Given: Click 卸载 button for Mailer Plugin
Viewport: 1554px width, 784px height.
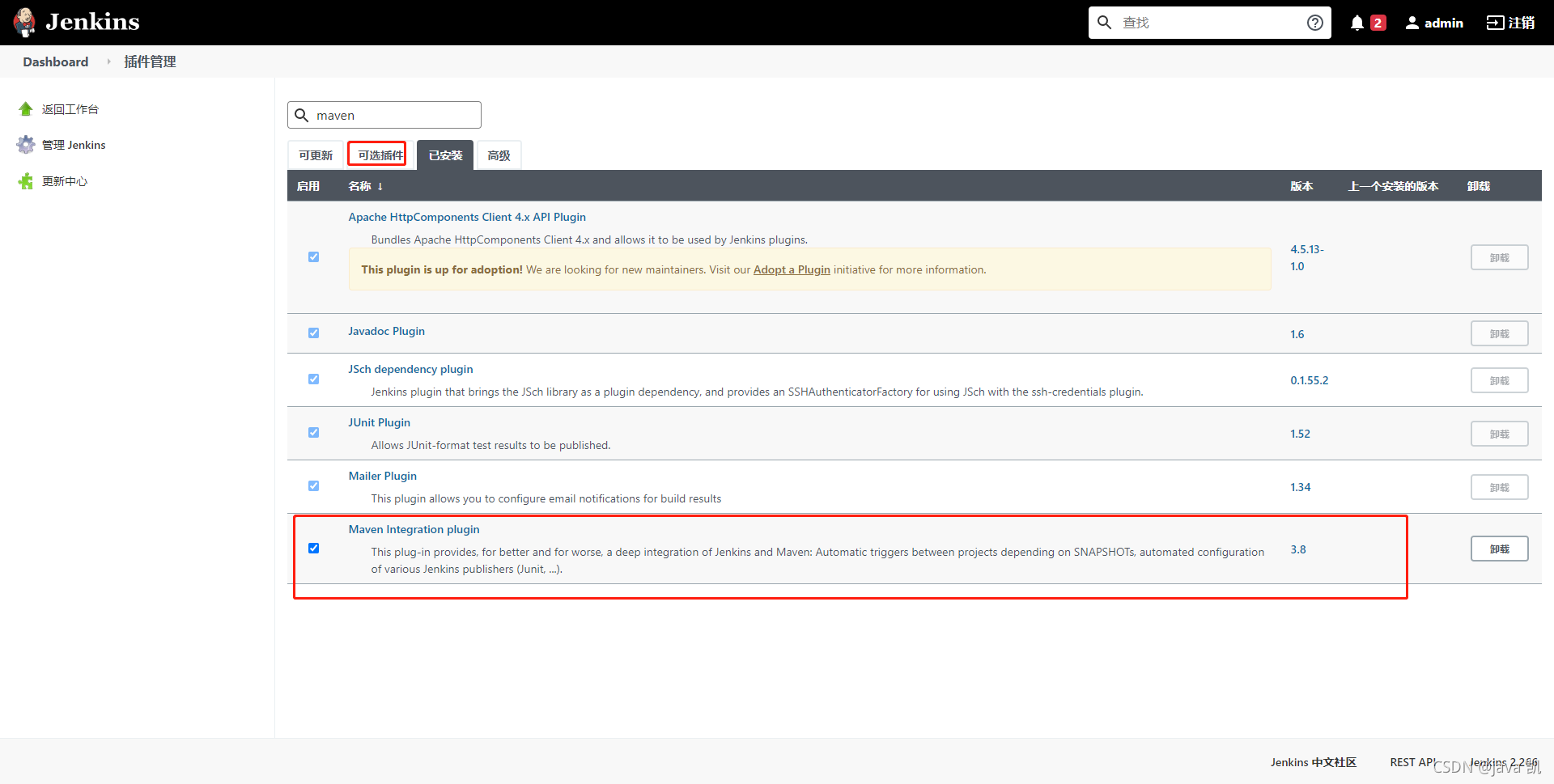Looking at the screenshot, I should coord(1499,487).
